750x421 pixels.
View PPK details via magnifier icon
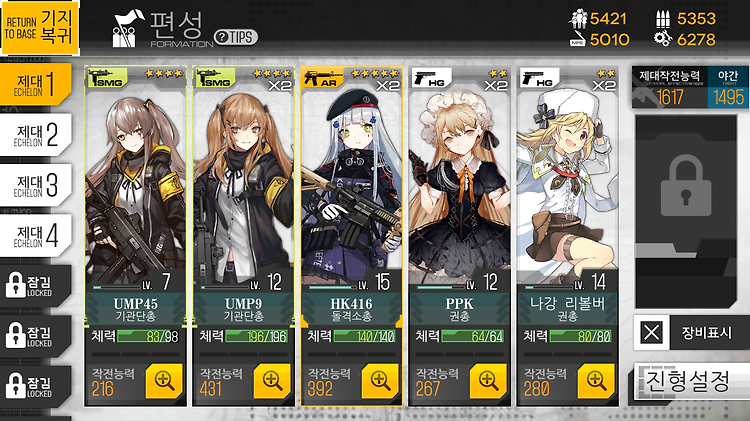[488, 381]
